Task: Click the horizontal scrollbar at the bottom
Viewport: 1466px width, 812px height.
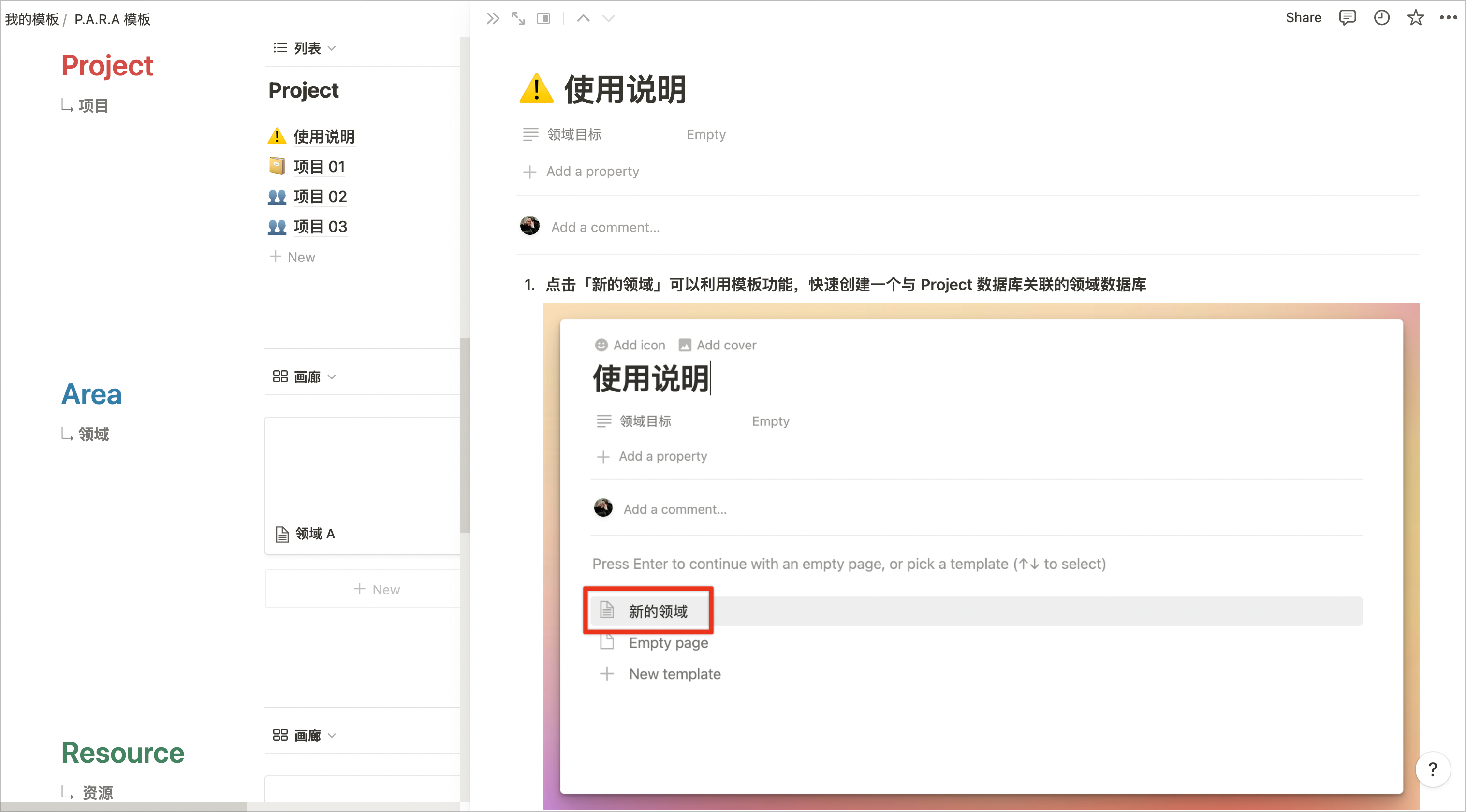Action: click(x=123, y=806)
